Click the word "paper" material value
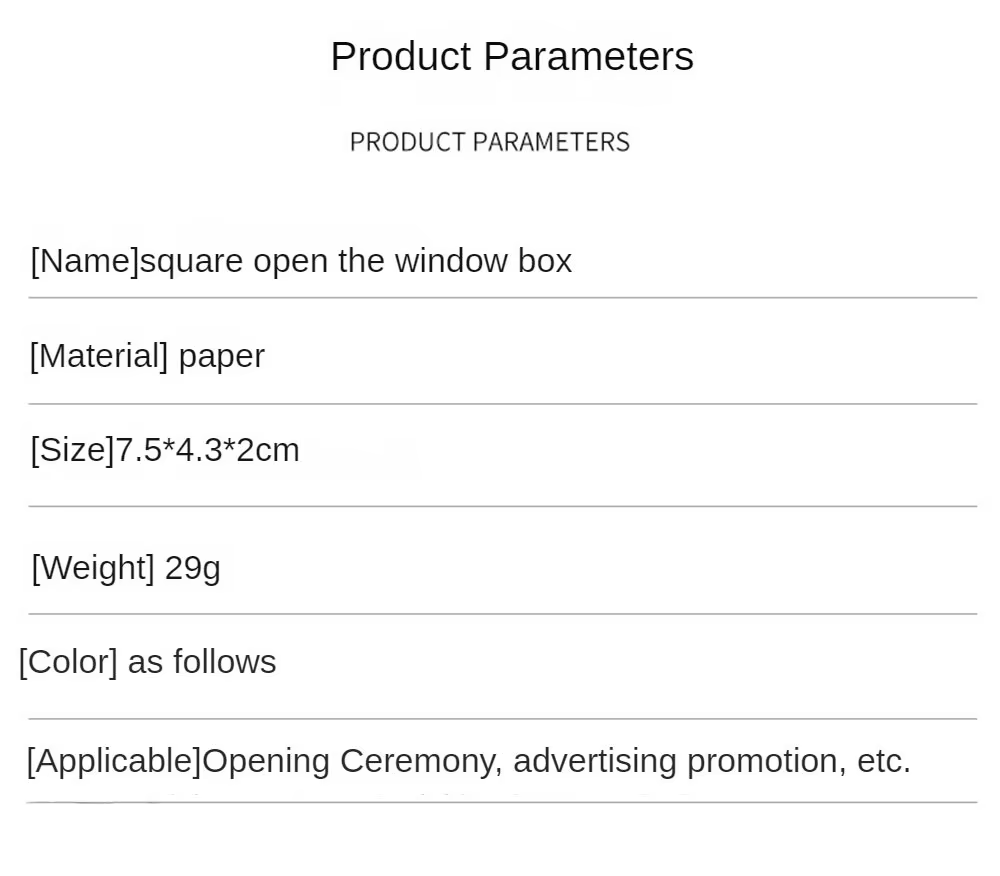 pyautogui.click(x=222, y=357)
